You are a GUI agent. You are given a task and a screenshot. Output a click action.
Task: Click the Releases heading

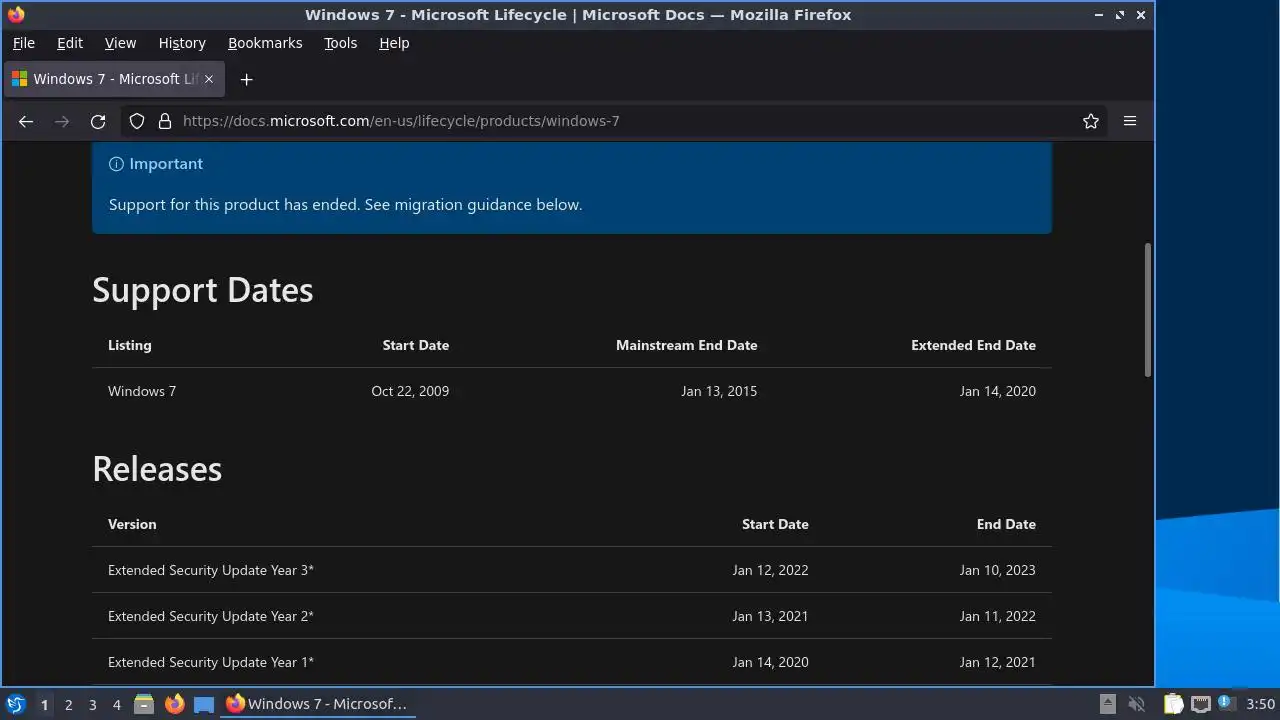tap(157, 469)
